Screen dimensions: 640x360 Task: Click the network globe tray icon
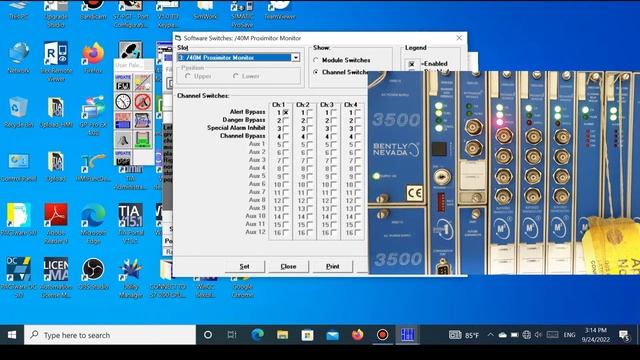[527, 335]
